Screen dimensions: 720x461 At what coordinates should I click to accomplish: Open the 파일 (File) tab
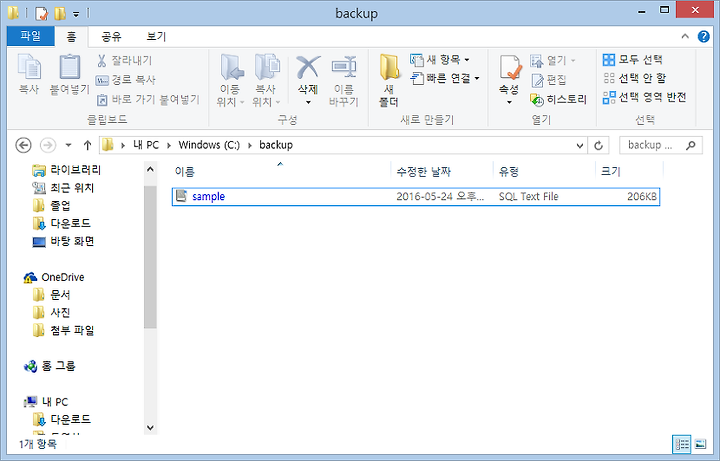point(31,36)
